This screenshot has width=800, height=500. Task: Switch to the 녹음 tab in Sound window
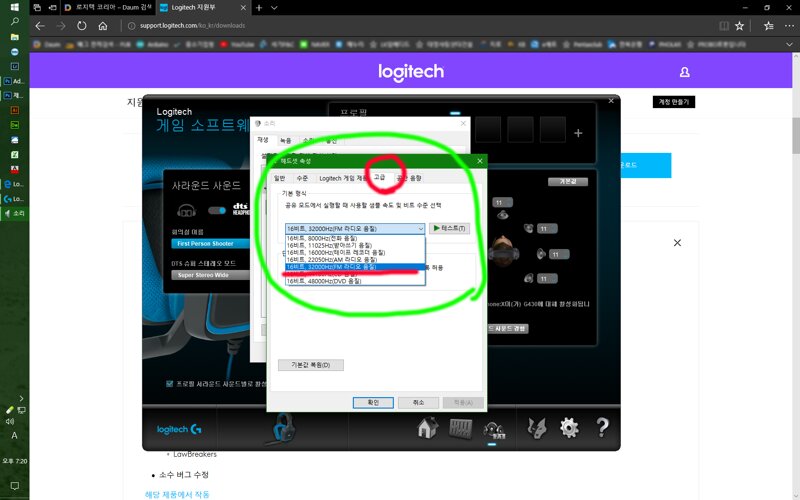[286, 140]
